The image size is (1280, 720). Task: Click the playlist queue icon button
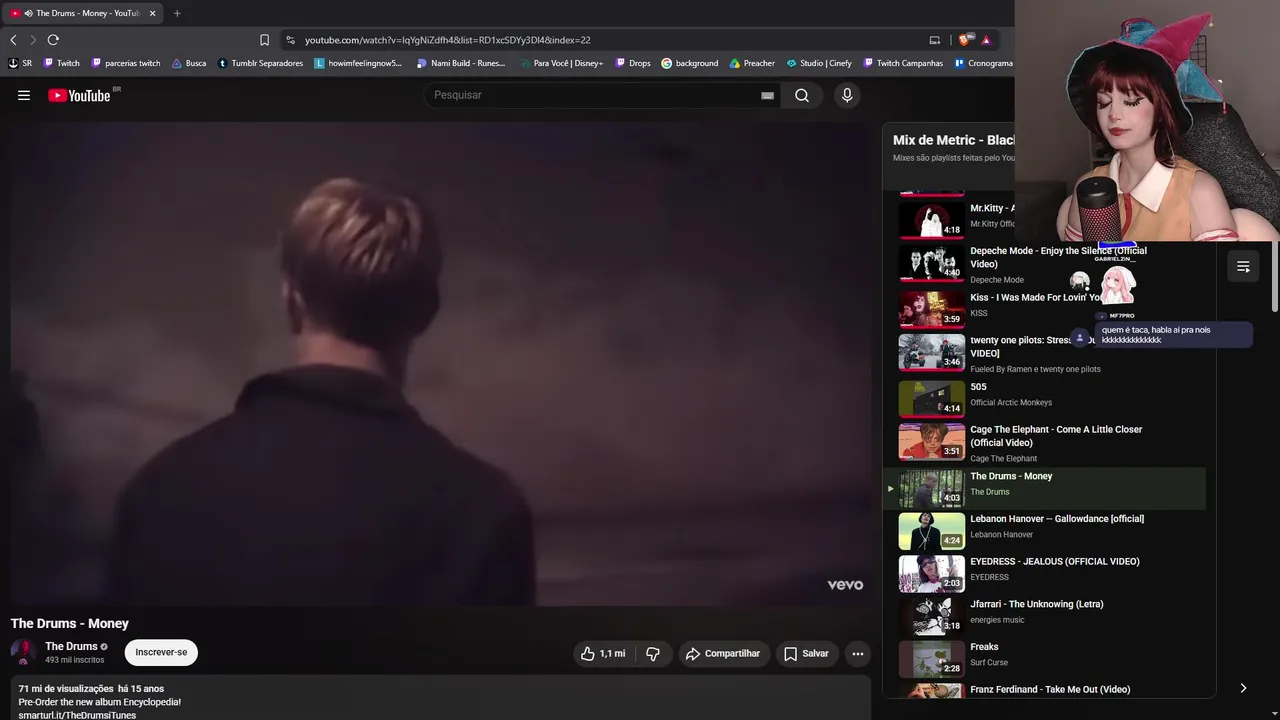pyautogui.click(x=1243, y=267)
